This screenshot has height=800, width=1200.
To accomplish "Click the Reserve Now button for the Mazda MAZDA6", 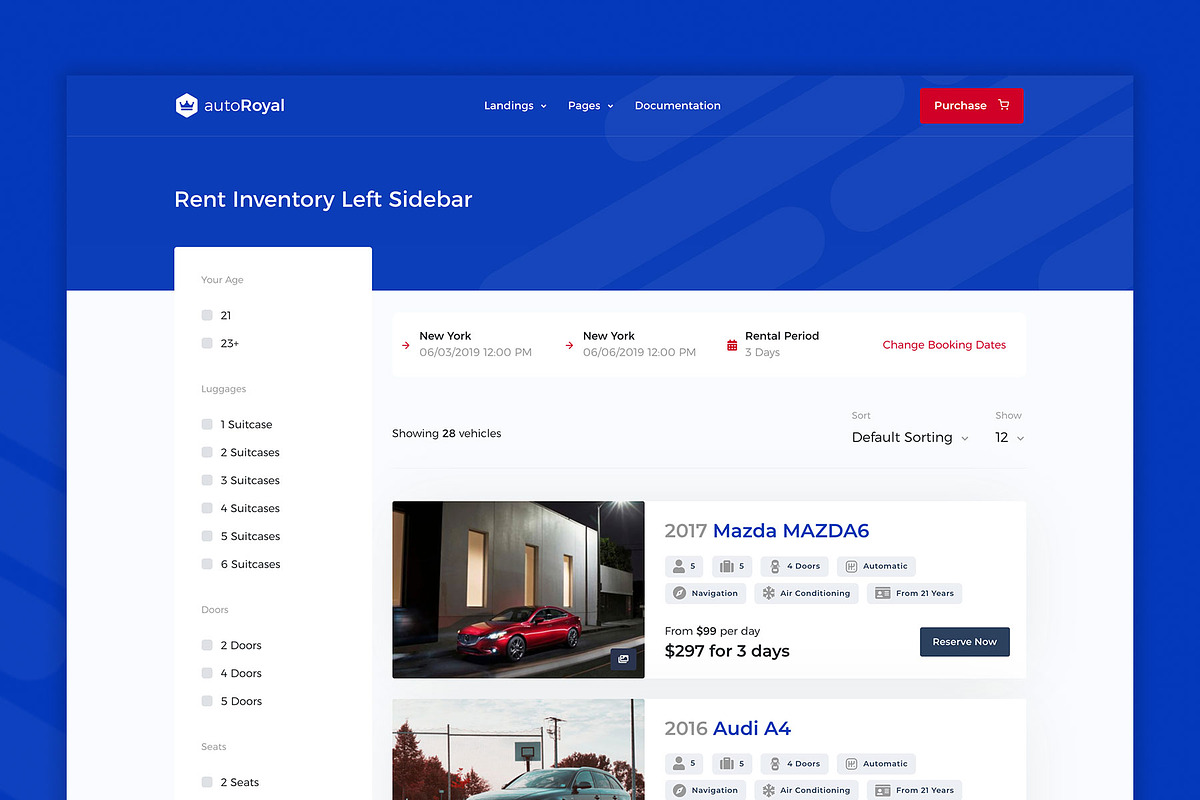I will [x=964, y=642].
